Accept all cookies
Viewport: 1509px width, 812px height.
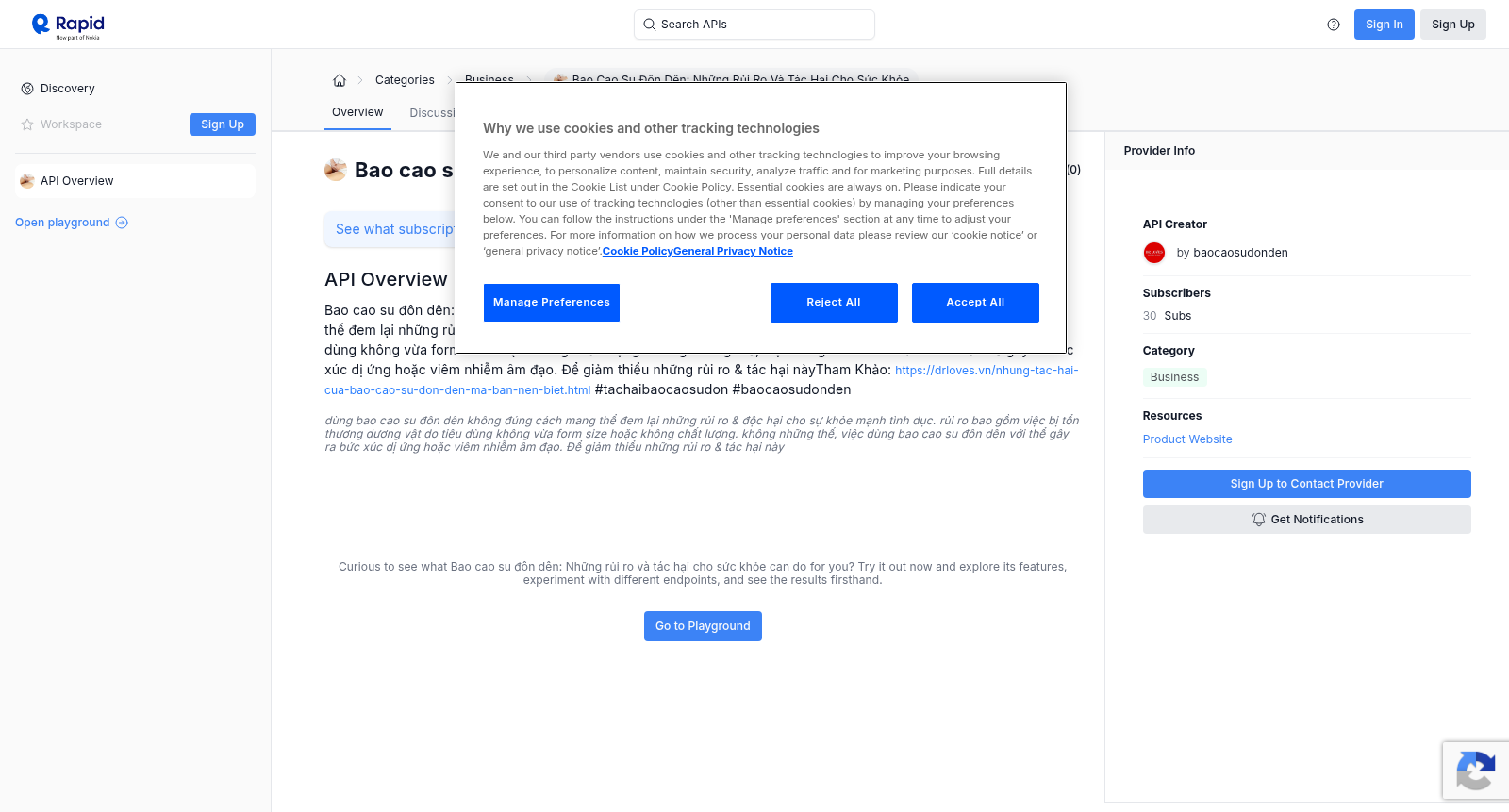pos(975,303)
